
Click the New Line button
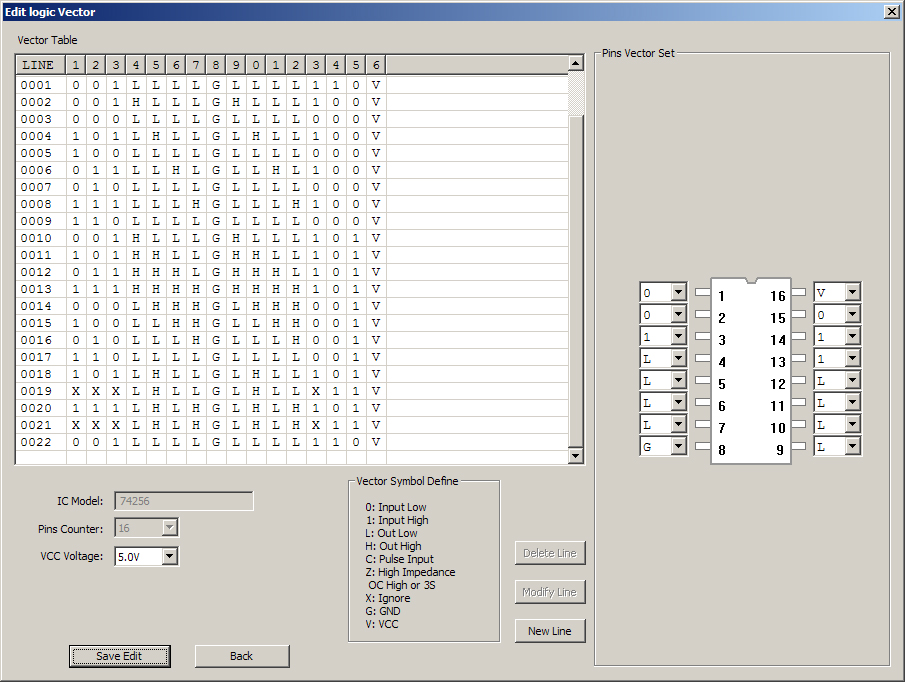(549, 631)
